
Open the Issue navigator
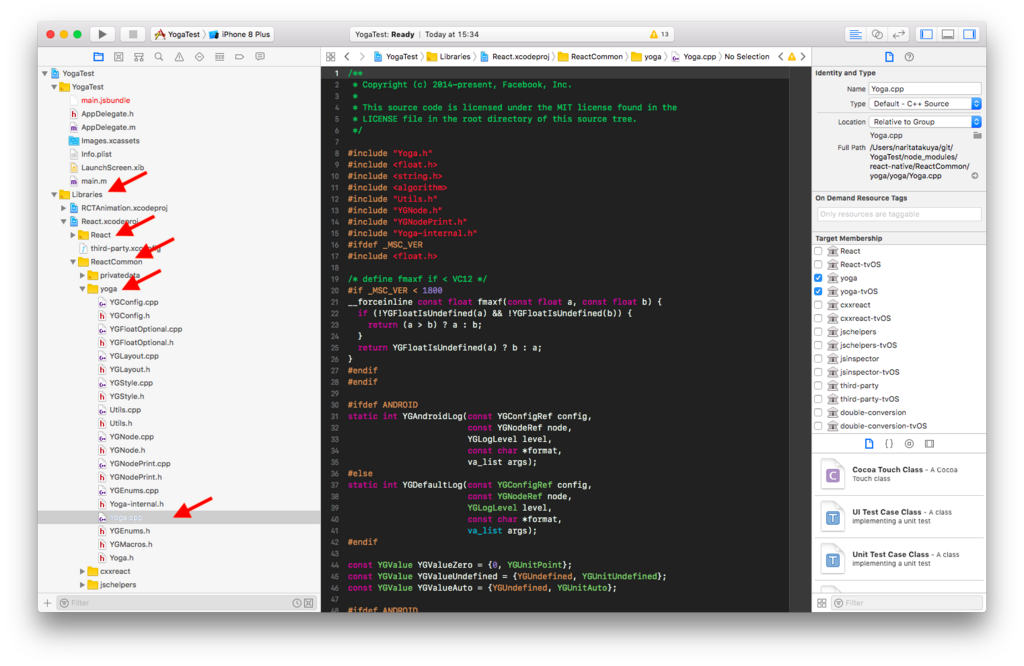(x=179, y=57)
